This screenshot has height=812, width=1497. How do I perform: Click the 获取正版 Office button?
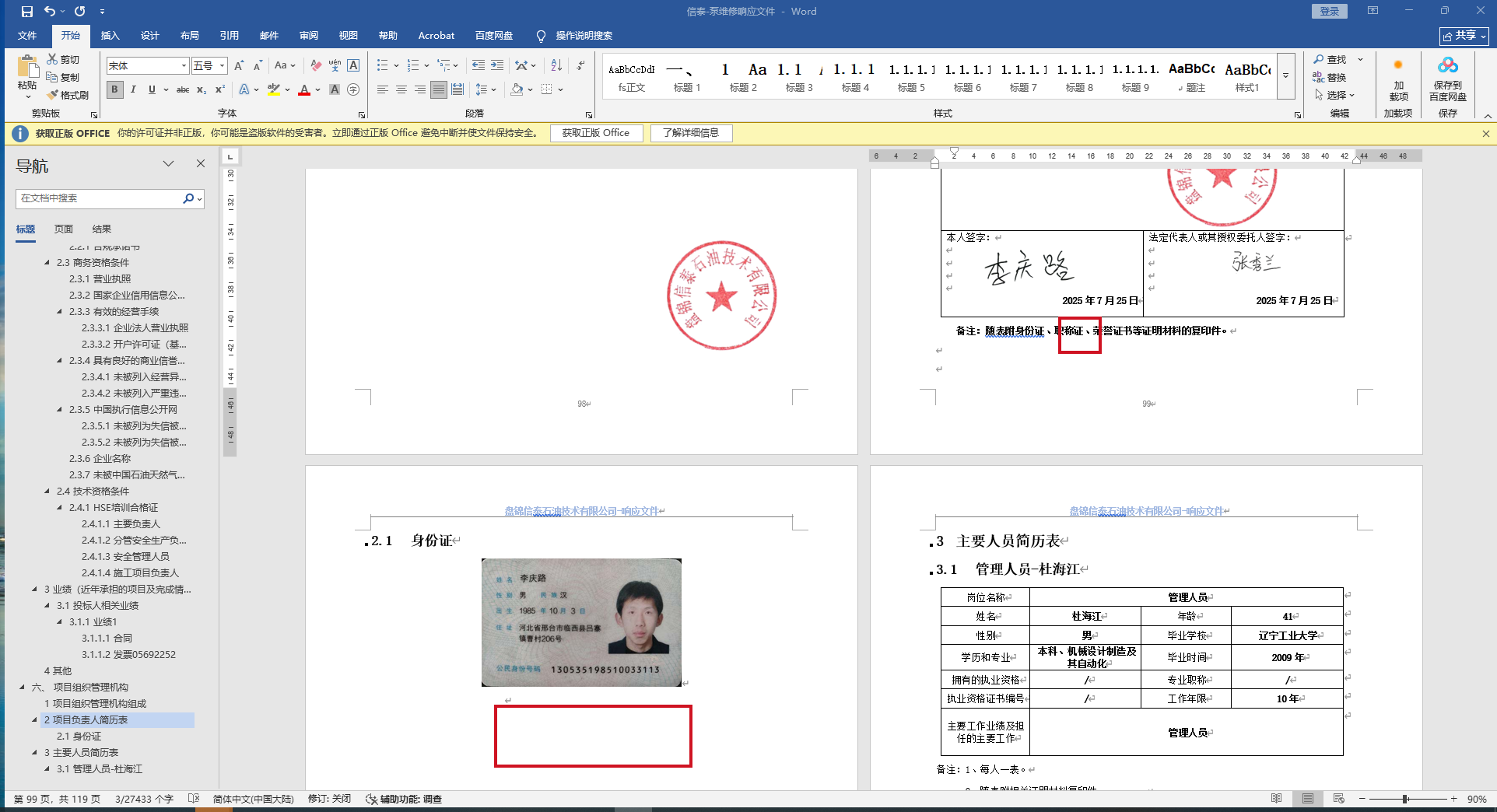pyautogui.click(x=596, y=133)
